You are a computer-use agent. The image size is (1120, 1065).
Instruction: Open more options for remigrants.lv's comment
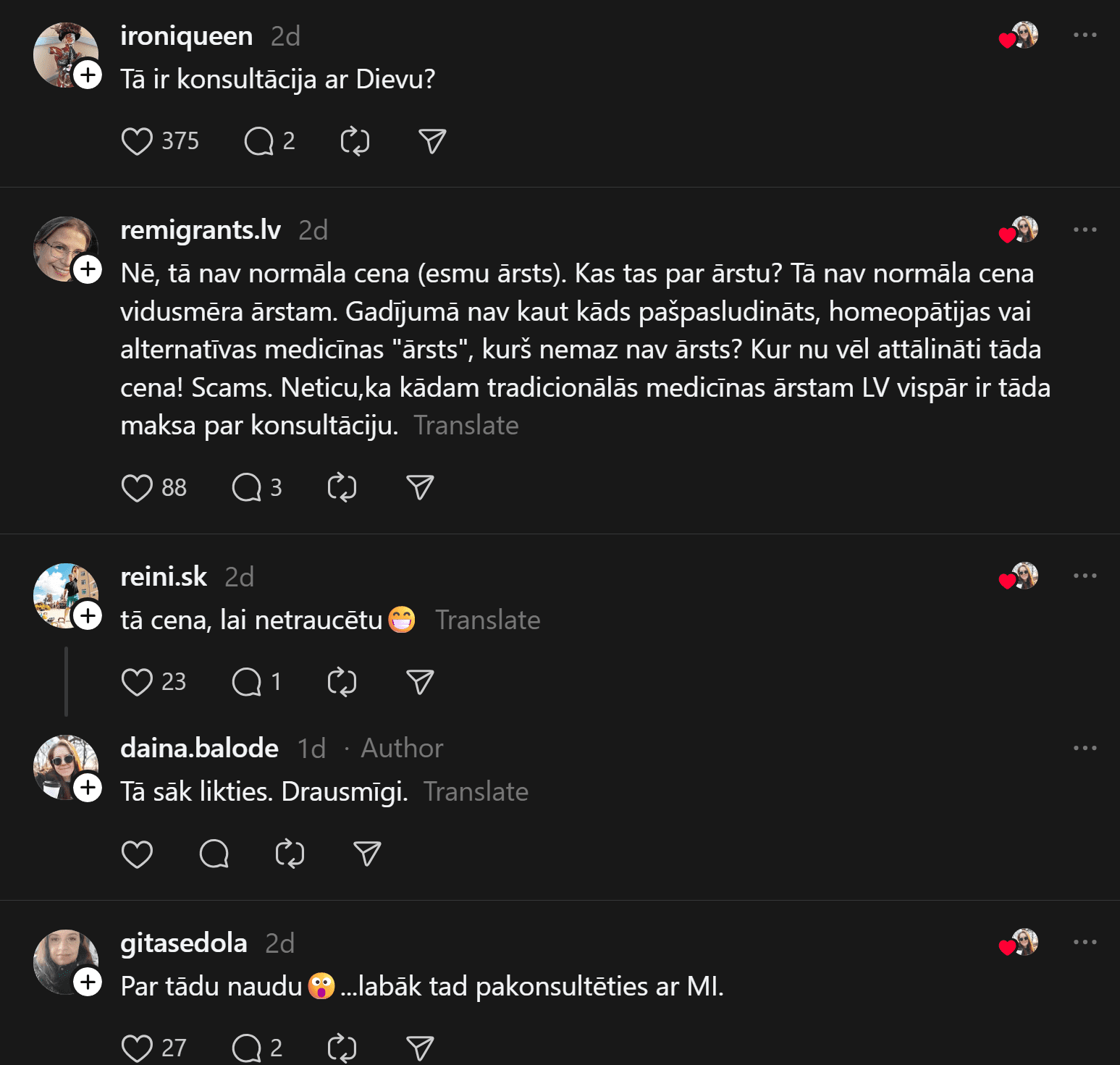[1085, 230]
